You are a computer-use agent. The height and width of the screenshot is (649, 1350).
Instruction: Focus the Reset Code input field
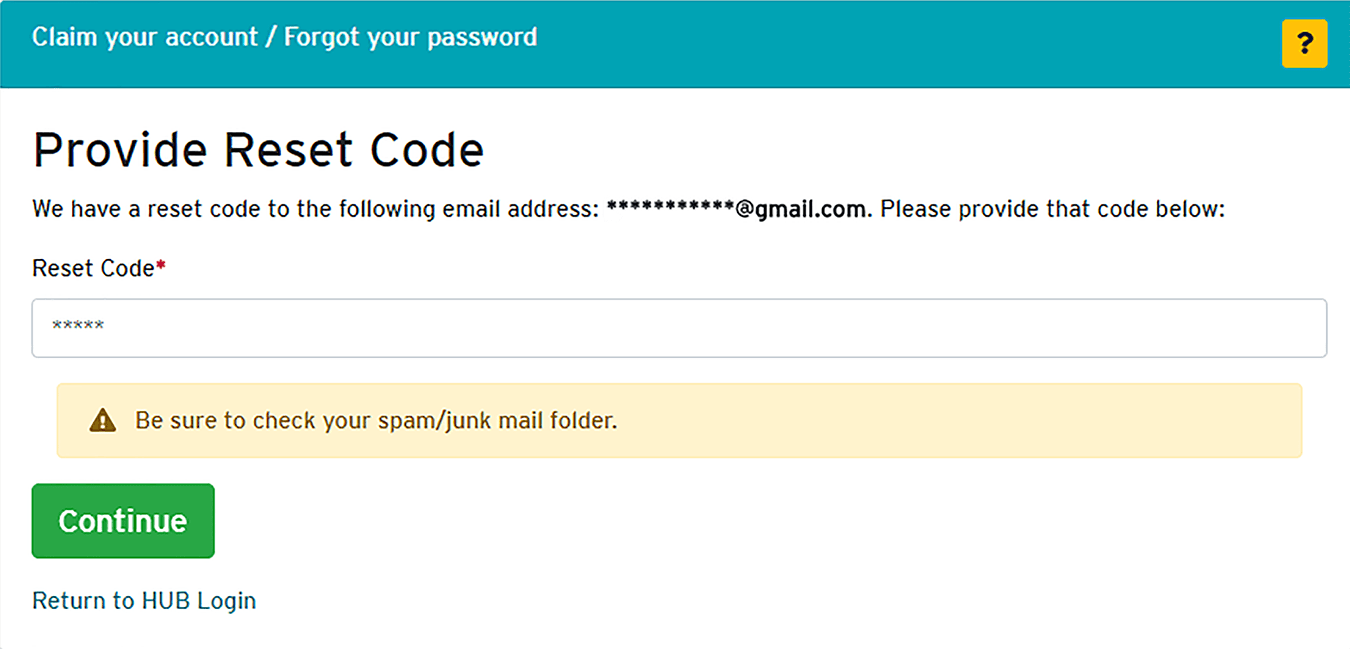coord(679,328)
